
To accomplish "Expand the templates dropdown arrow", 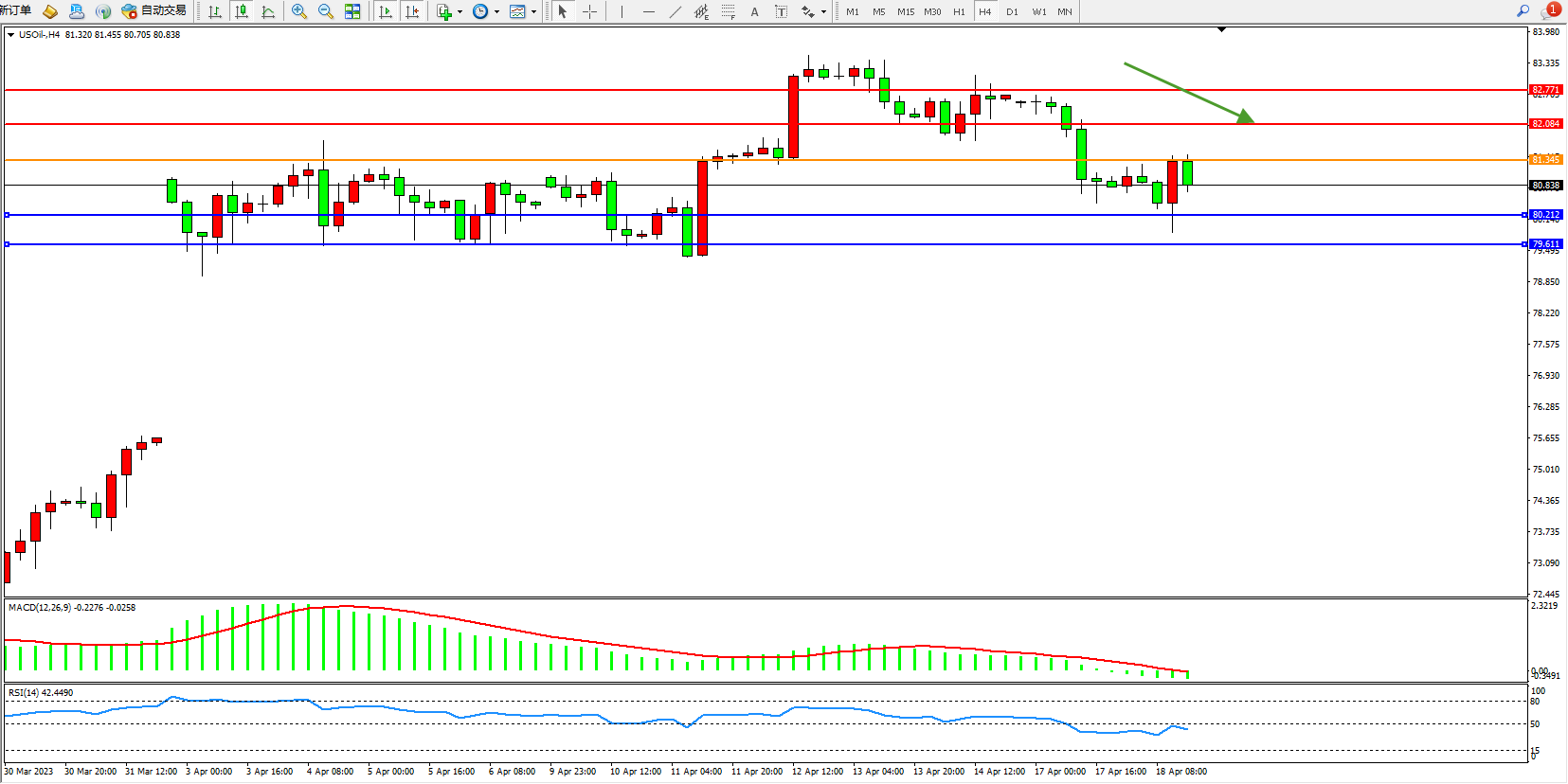I will click(533, 12).
